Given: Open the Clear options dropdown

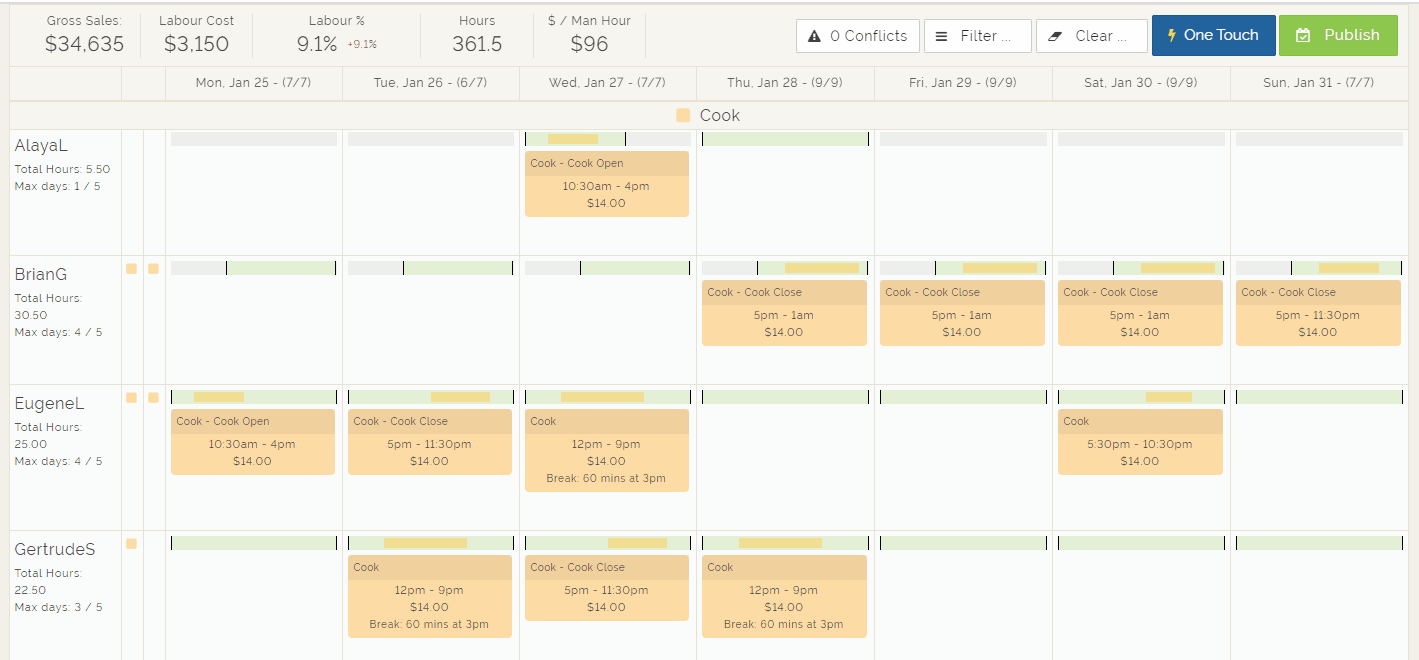Looking at the screenshot, I should point(1091,35).
